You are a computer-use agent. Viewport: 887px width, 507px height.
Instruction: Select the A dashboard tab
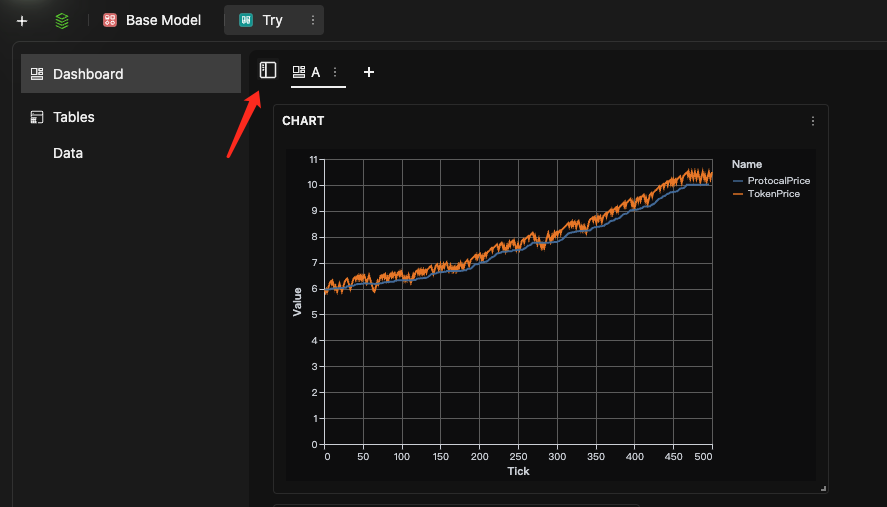[315, 72]
